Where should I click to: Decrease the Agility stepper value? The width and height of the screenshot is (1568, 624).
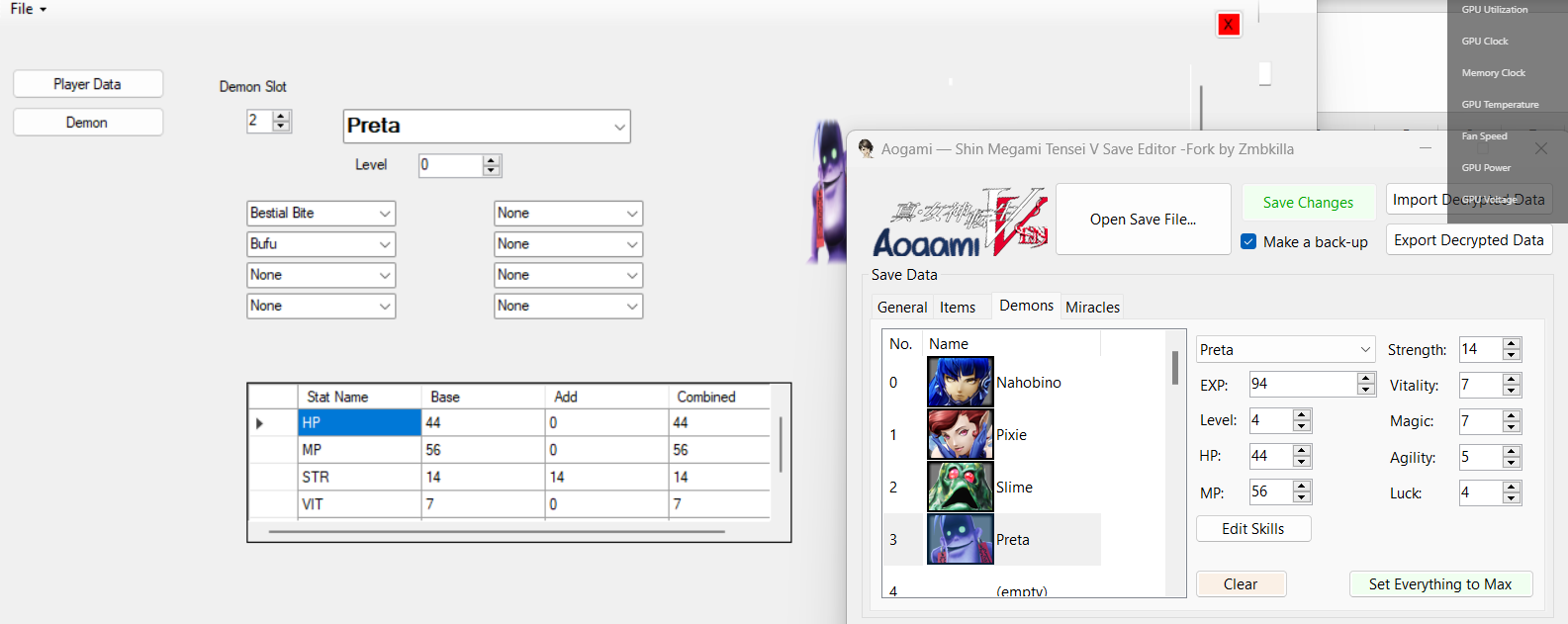tap(1511, 463)
